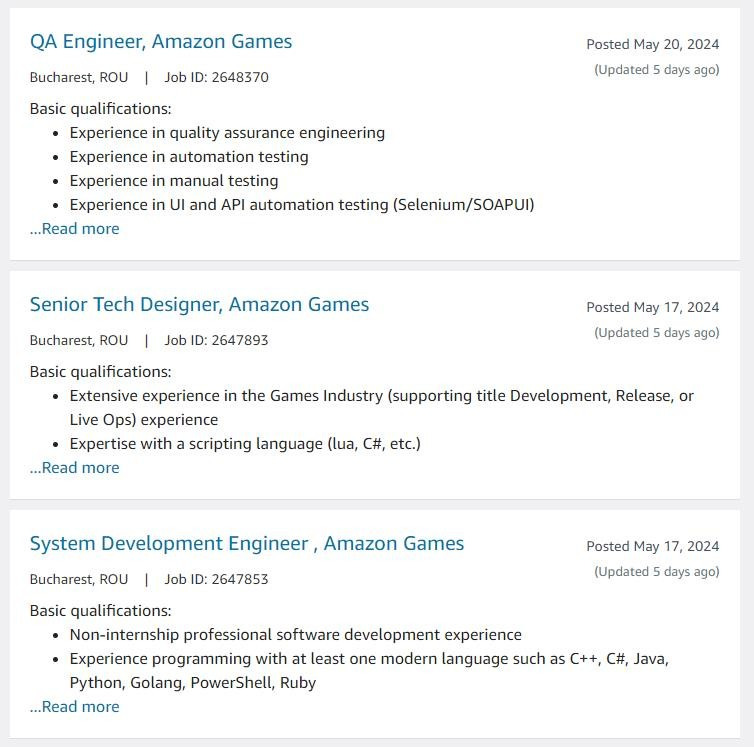The width and height of the screenshot is (754, 747).
Task: Click Posted May 17, 2024 on Senior Tech Designer
Action: (652, 308)
